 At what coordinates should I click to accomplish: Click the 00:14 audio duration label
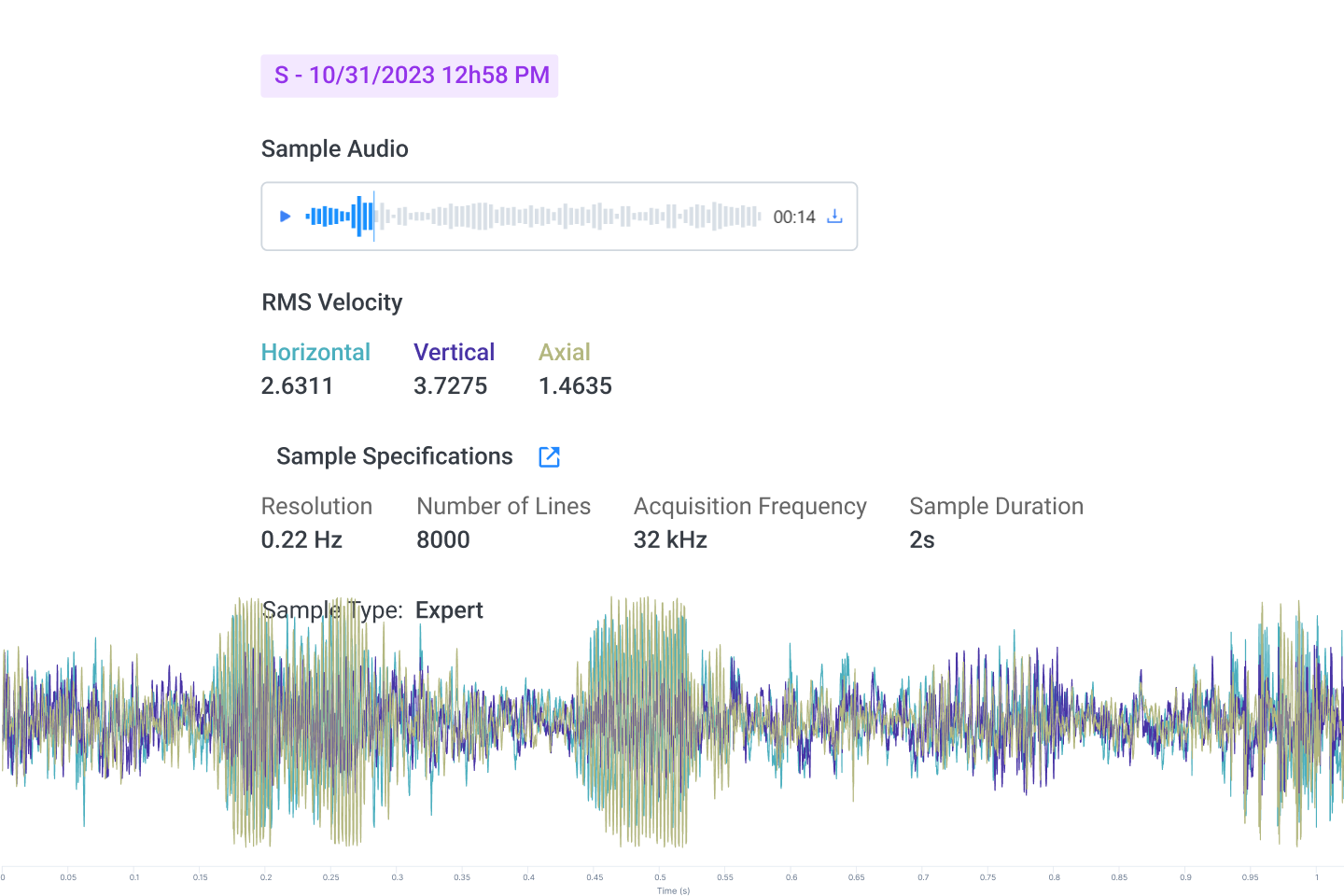tap(793, 217)
